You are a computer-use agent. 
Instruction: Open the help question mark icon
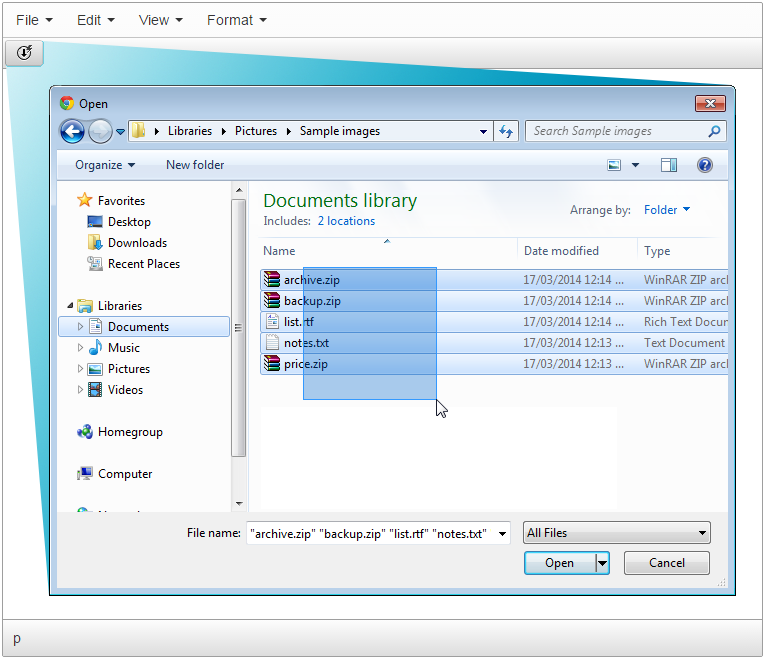click(x=705, y=165)
